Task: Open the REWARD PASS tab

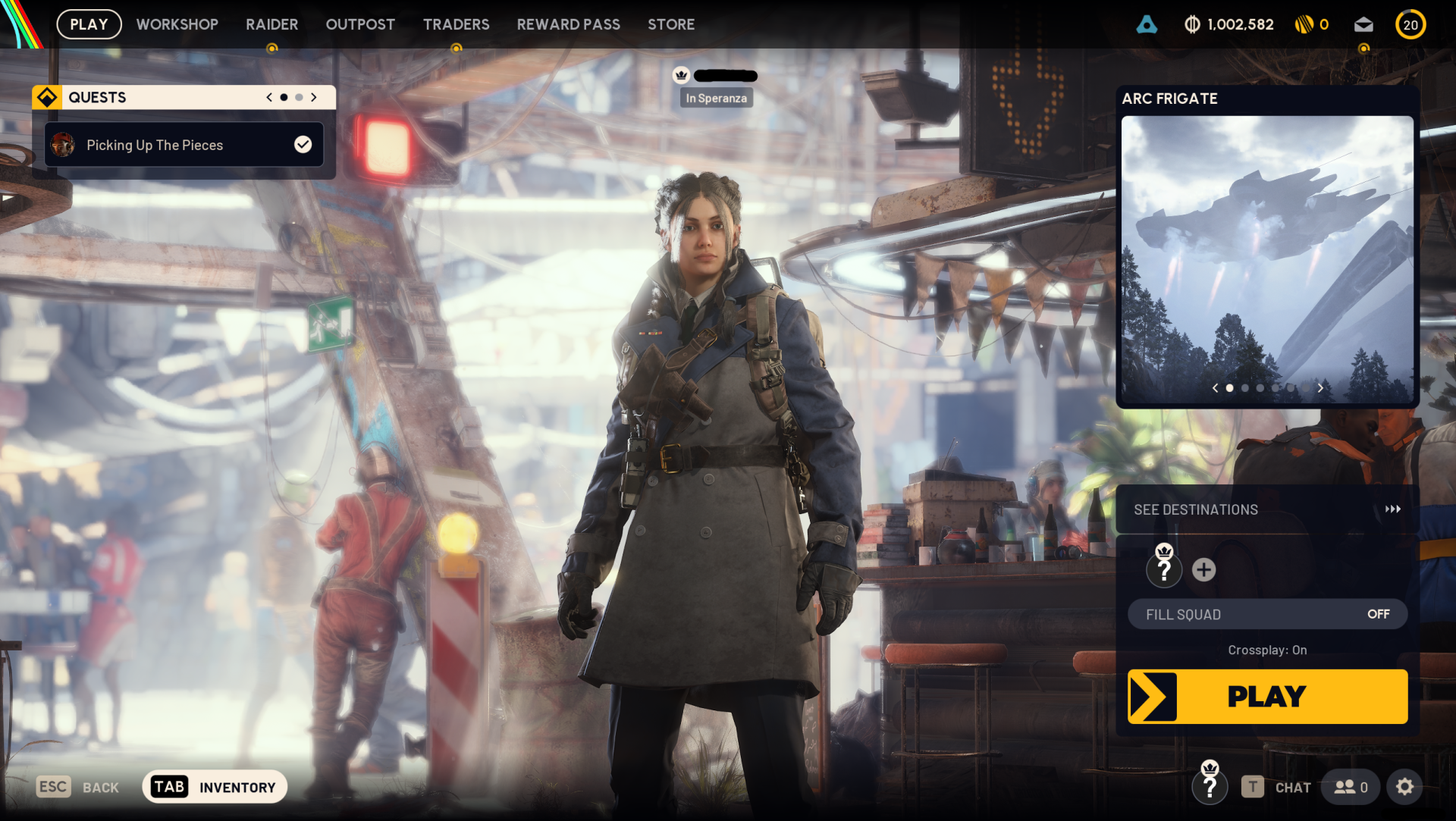Action: coord(568,24)
